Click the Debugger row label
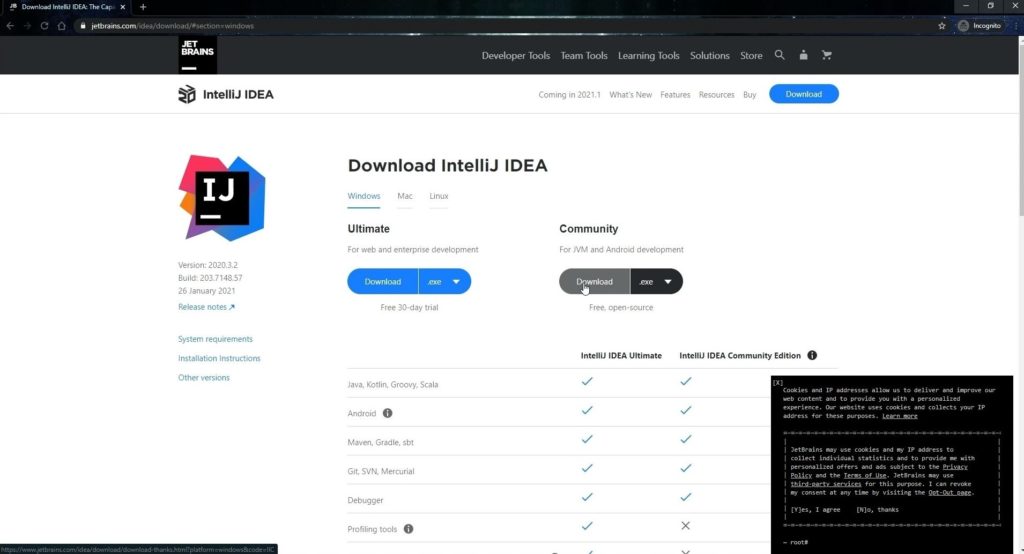The image size is (1024, 554). 365,500
